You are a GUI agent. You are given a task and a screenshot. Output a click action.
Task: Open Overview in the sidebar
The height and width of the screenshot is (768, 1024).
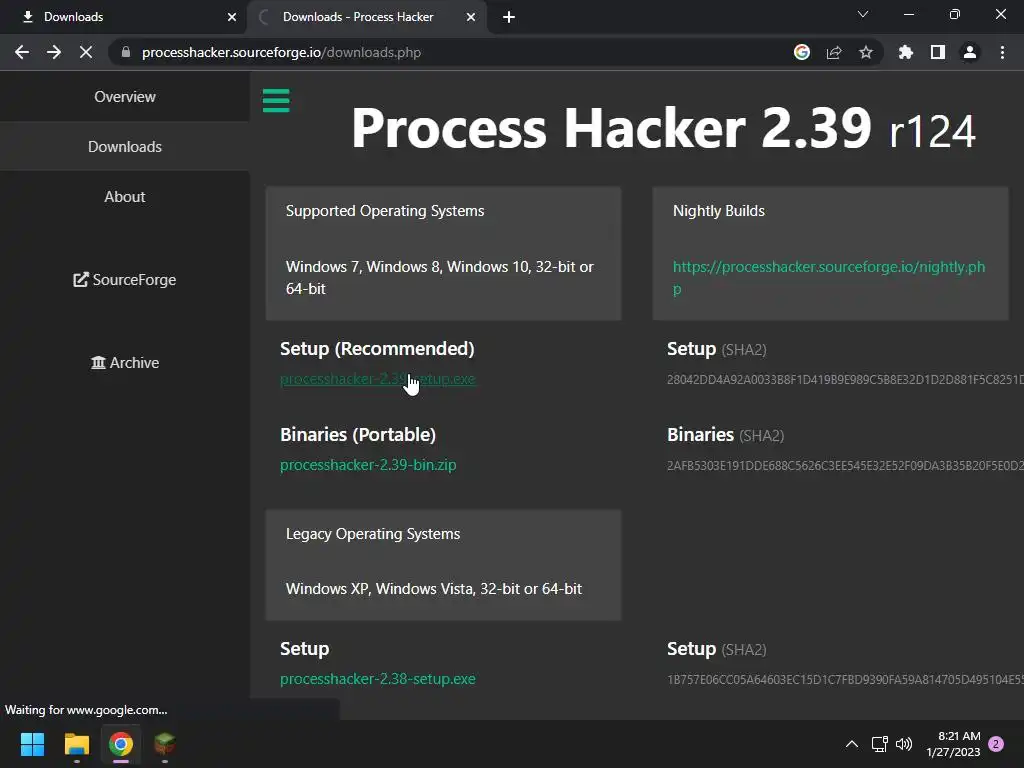125,97
